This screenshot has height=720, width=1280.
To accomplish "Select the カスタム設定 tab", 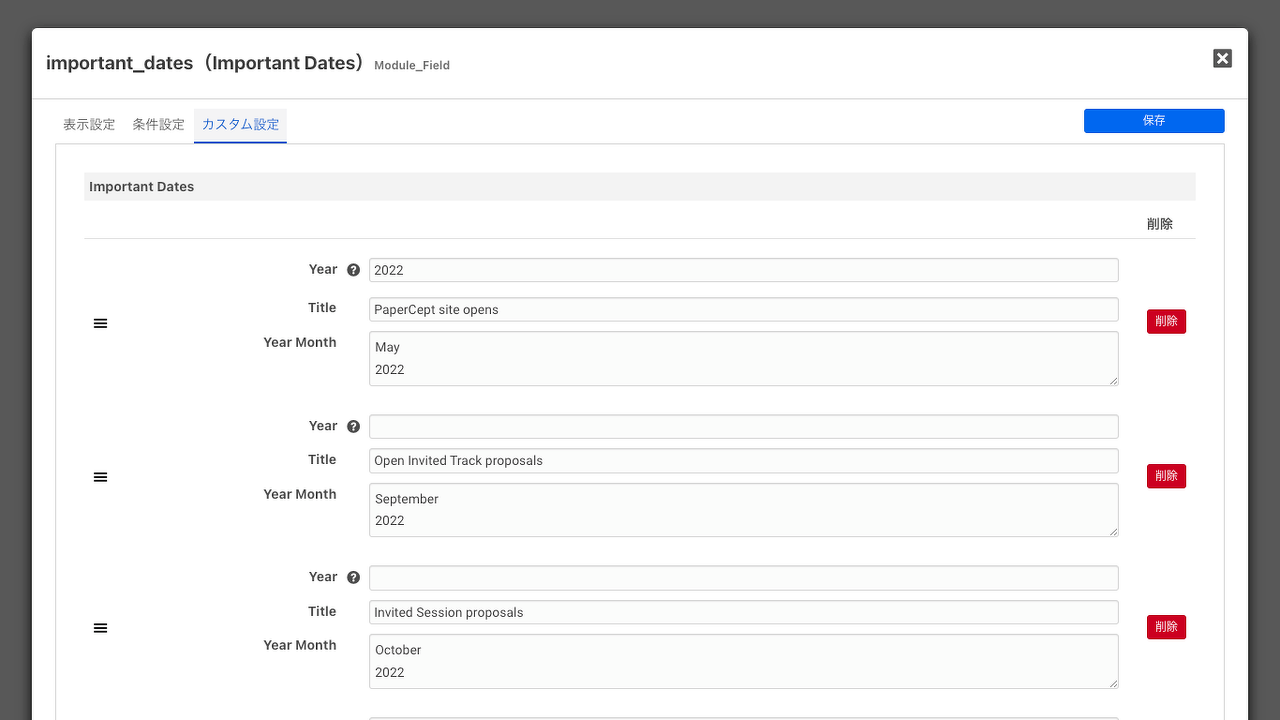I will click(240, 125).
